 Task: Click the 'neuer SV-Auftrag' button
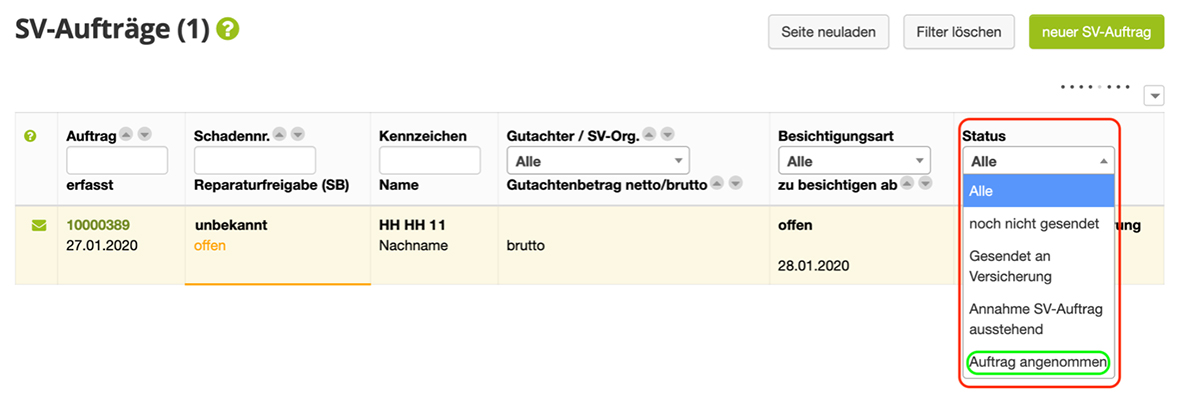[x=1096, y=32]
